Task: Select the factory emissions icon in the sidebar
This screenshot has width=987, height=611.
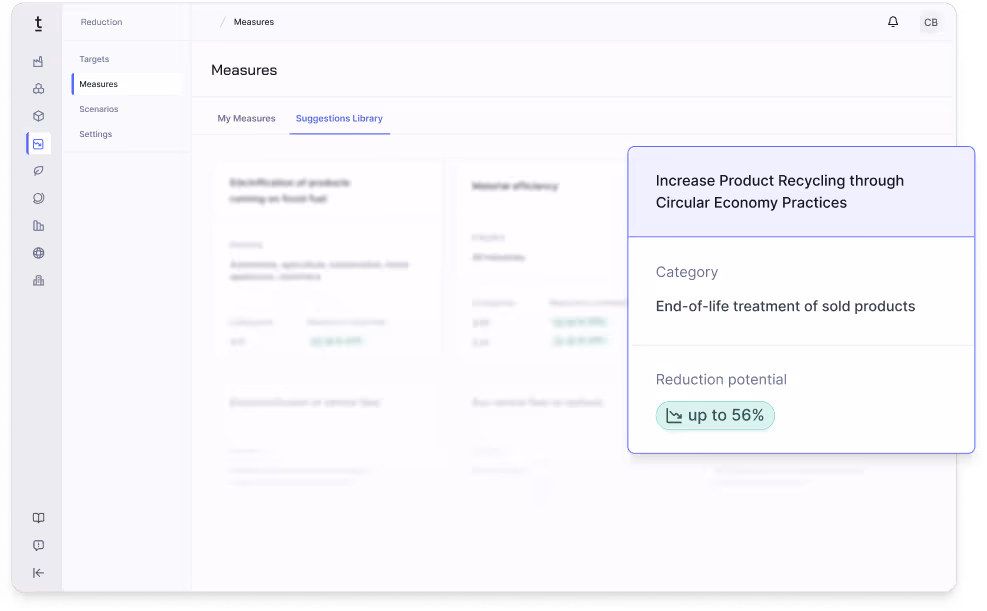Action: (x=38, y=60)
